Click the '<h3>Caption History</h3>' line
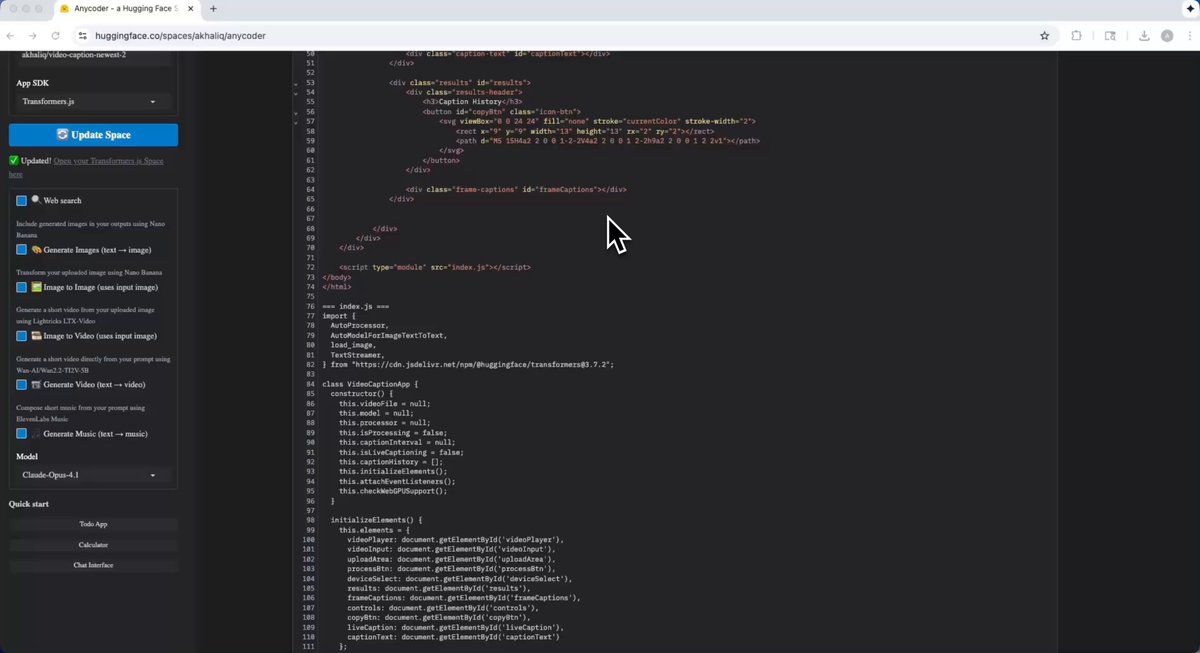 [x=472, y=102]
